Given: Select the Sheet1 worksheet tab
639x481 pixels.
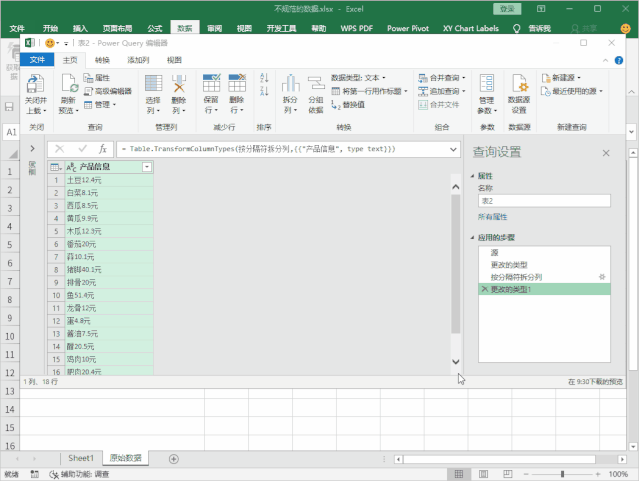Looking at the screenshot, I should [x=80, y=458].
